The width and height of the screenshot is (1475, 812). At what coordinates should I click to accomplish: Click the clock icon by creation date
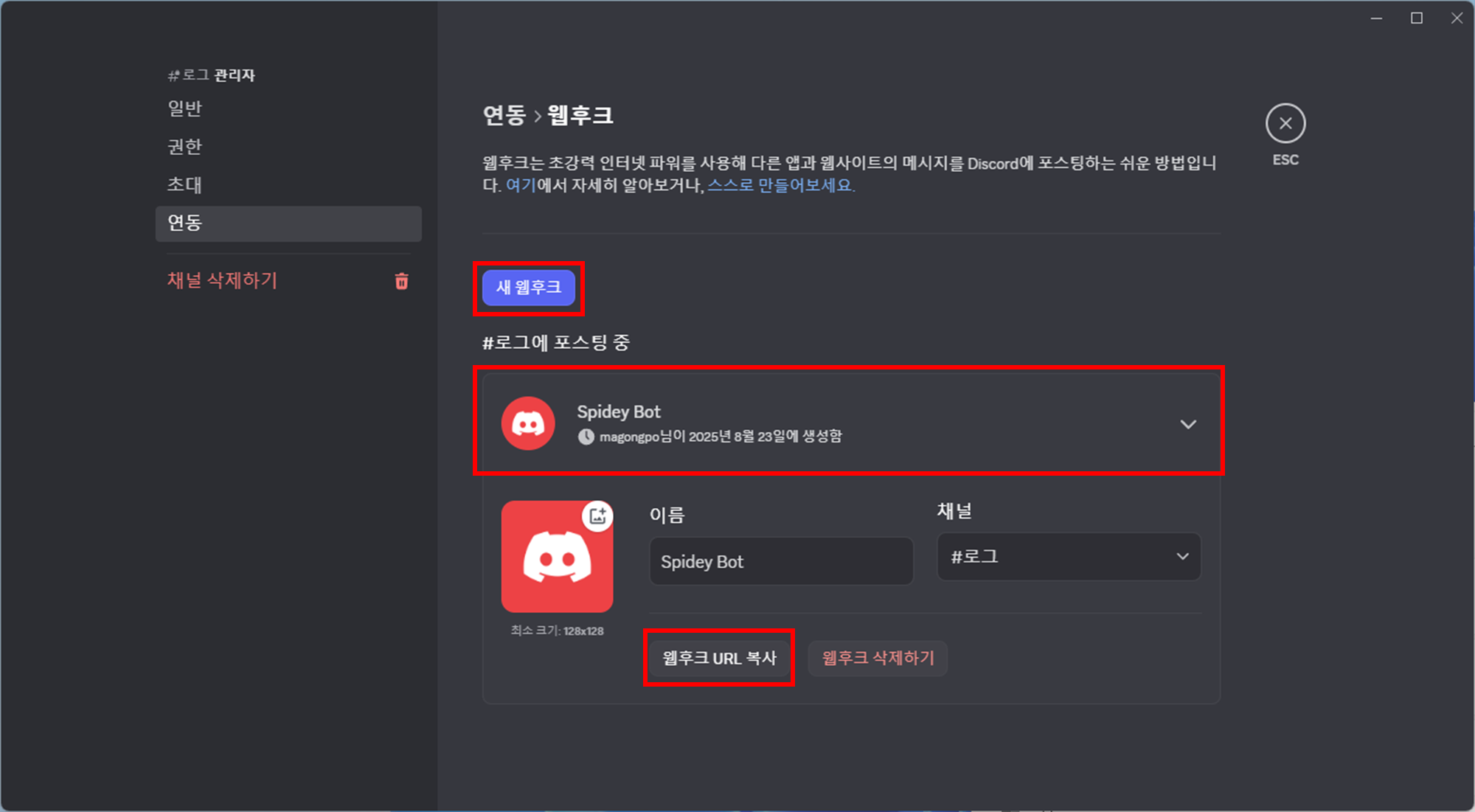[586, 437]
